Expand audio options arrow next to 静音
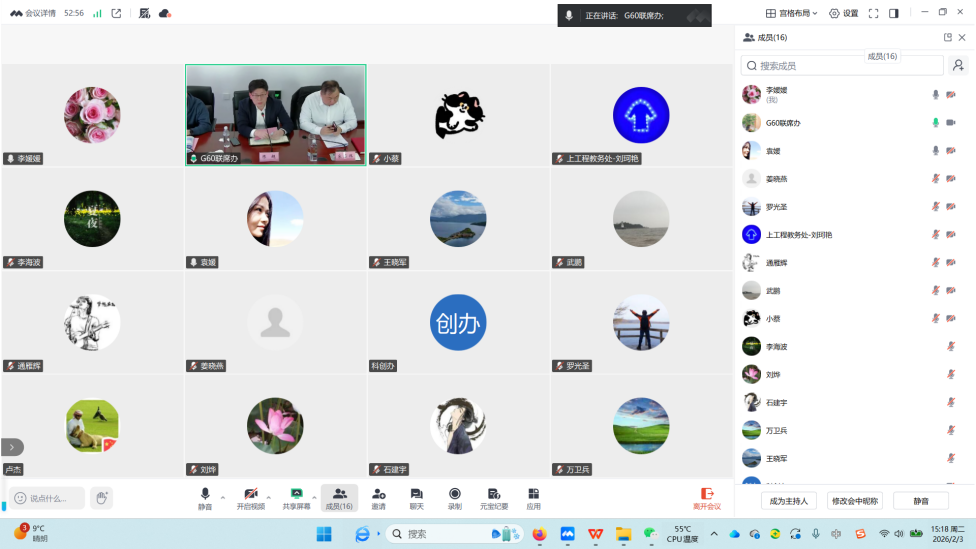The width and height of the screenshot is (976, 549). pos(223,497)
